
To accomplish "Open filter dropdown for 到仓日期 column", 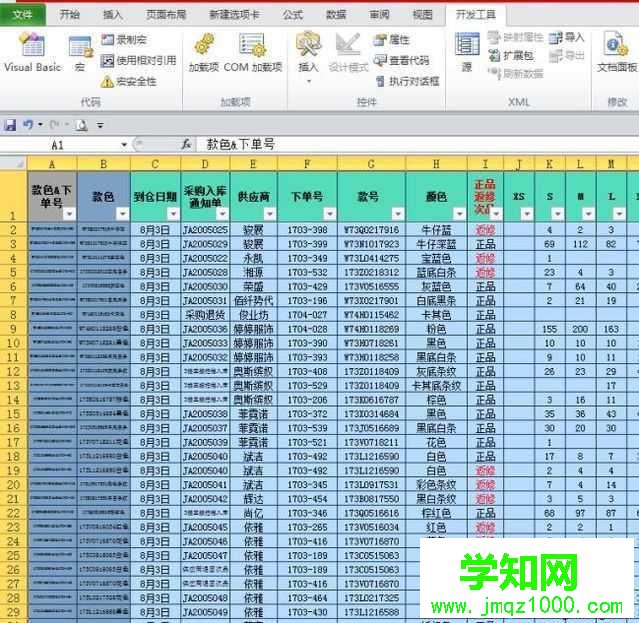I will tap(173, 214).
